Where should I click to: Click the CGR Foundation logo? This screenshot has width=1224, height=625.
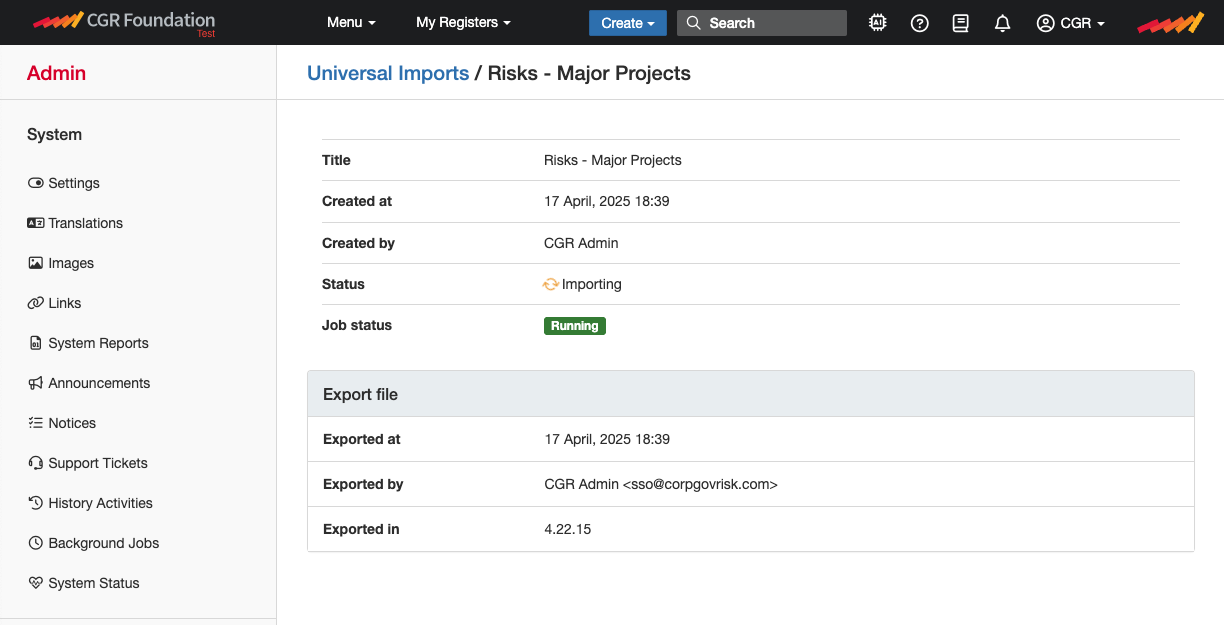(x=124, y=20)
